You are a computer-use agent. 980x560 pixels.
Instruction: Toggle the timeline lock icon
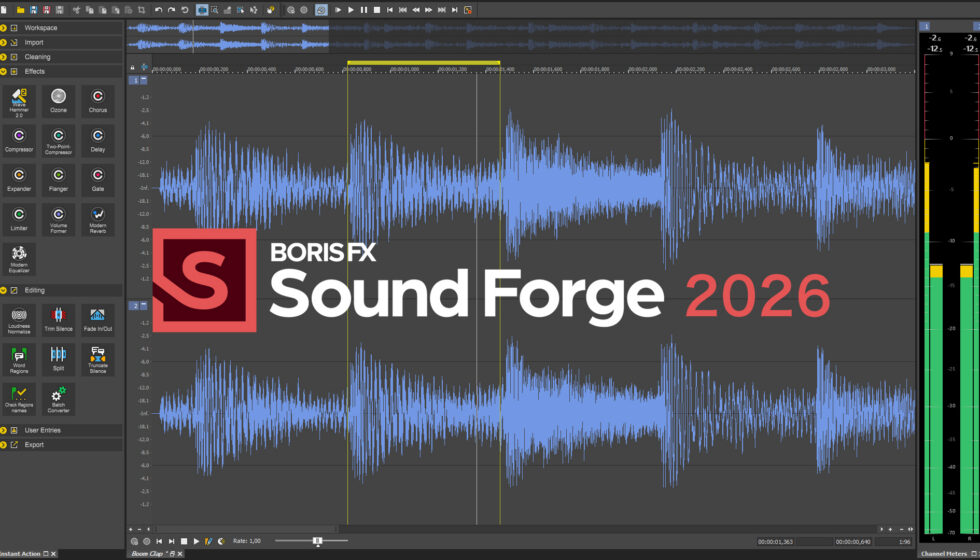[x=131, y=67]
